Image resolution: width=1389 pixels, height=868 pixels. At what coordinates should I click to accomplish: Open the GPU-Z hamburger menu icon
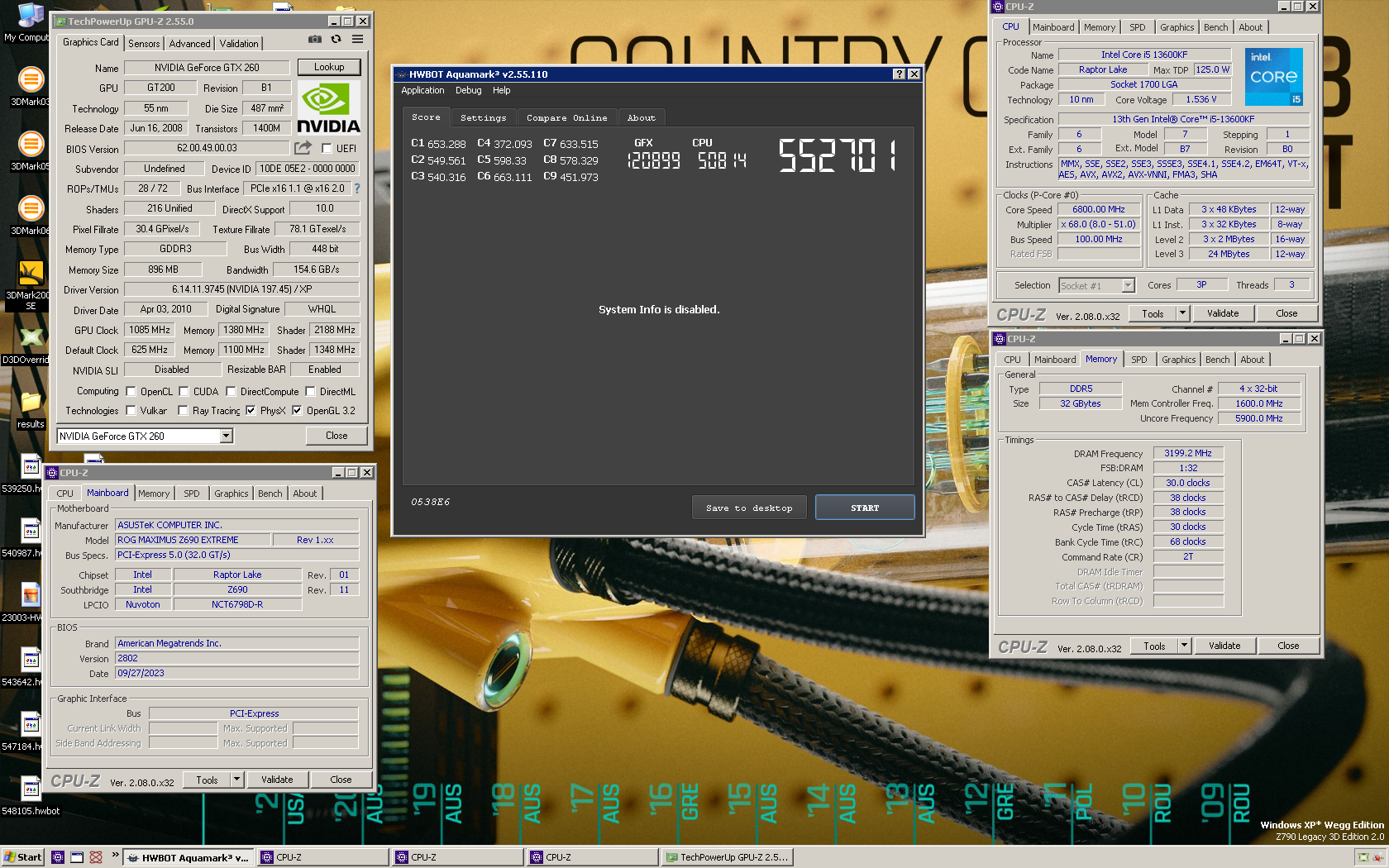(357, 39)
